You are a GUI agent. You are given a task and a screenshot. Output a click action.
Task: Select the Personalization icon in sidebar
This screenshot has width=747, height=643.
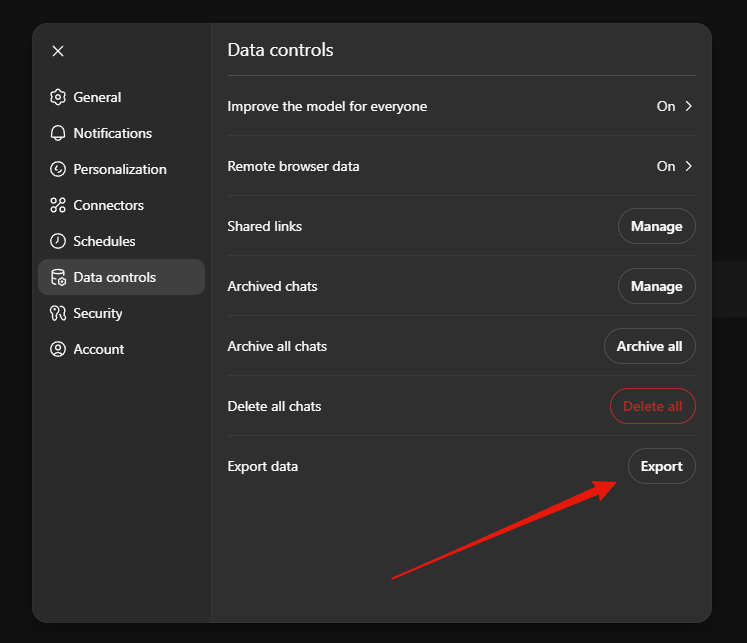pyautogui.click(x=57, y=169)
